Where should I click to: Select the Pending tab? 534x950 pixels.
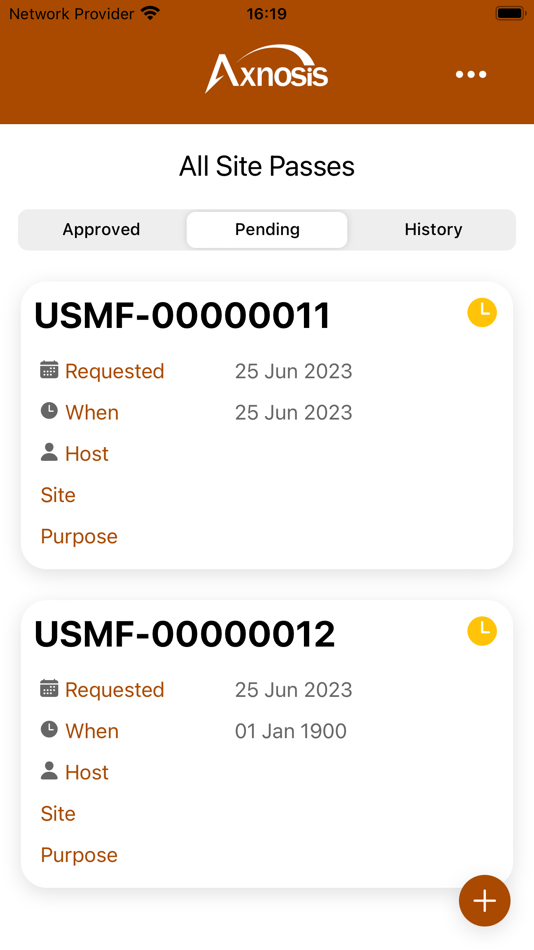click(267, 230)
